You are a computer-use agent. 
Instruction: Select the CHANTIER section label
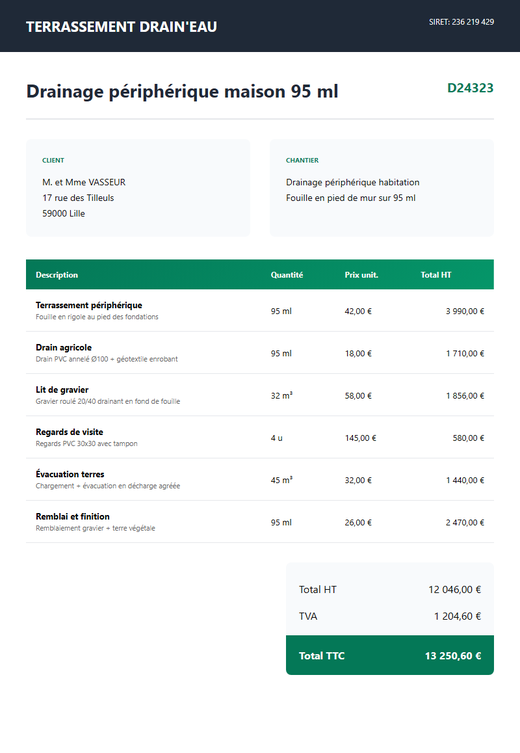pos(302,160)
